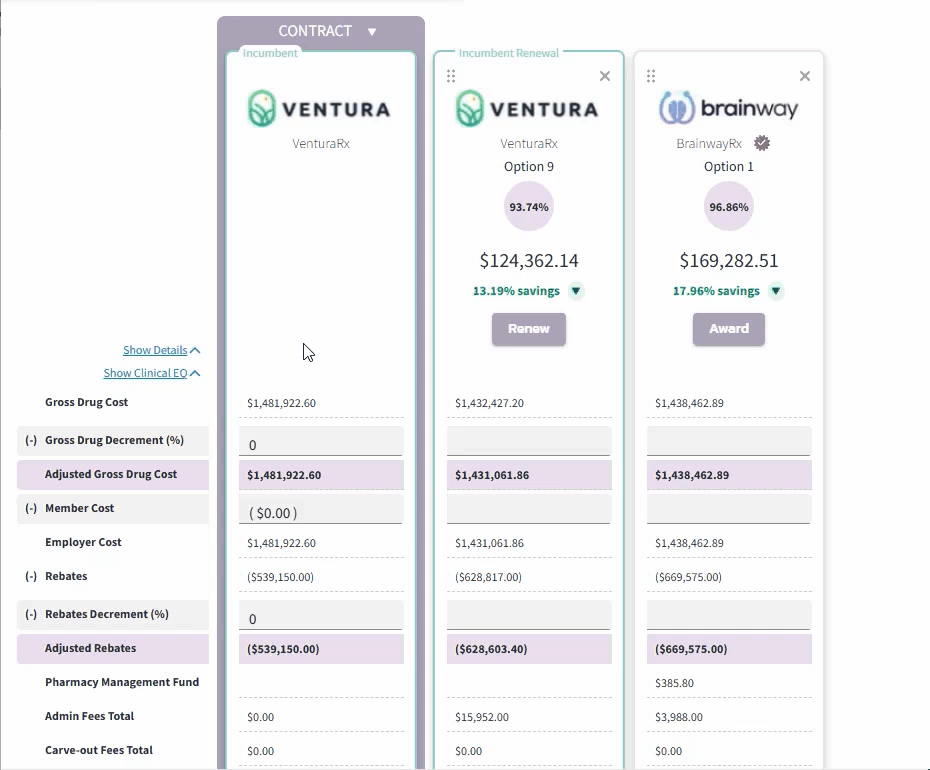Click the Incumbent tag
Viewport: 930px width, 770px height.
pos(270,53)
